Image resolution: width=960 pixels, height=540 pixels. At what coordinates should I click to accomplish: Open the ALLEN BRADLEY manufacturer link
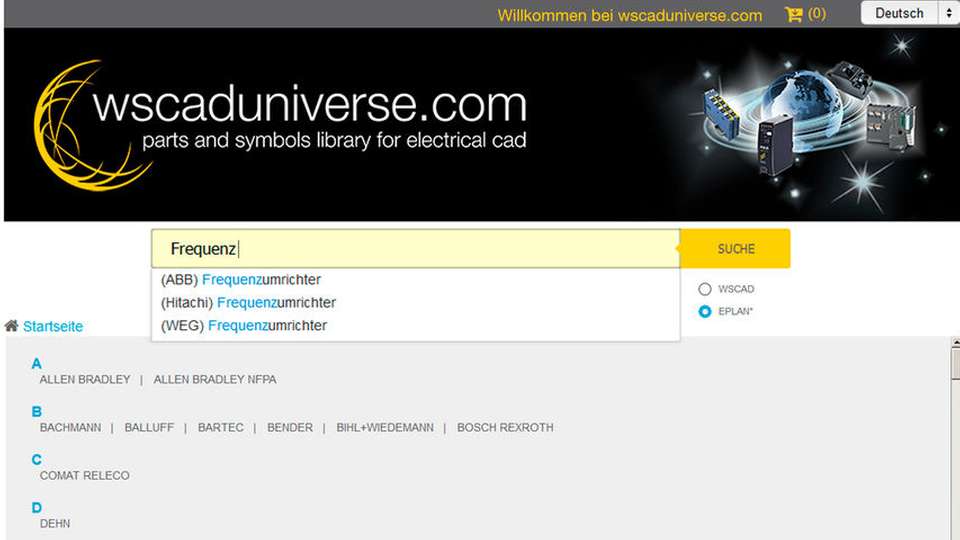coord(85,380)
